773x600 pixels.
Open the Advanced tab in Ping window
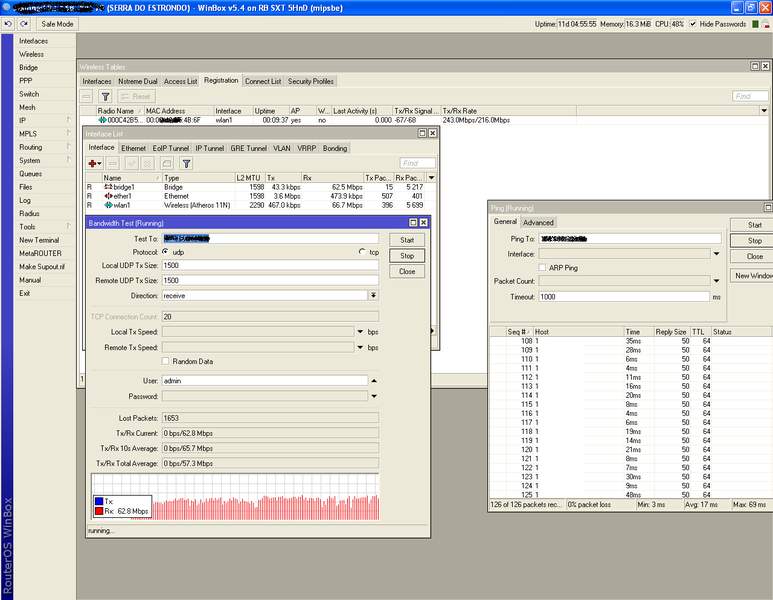538,222
